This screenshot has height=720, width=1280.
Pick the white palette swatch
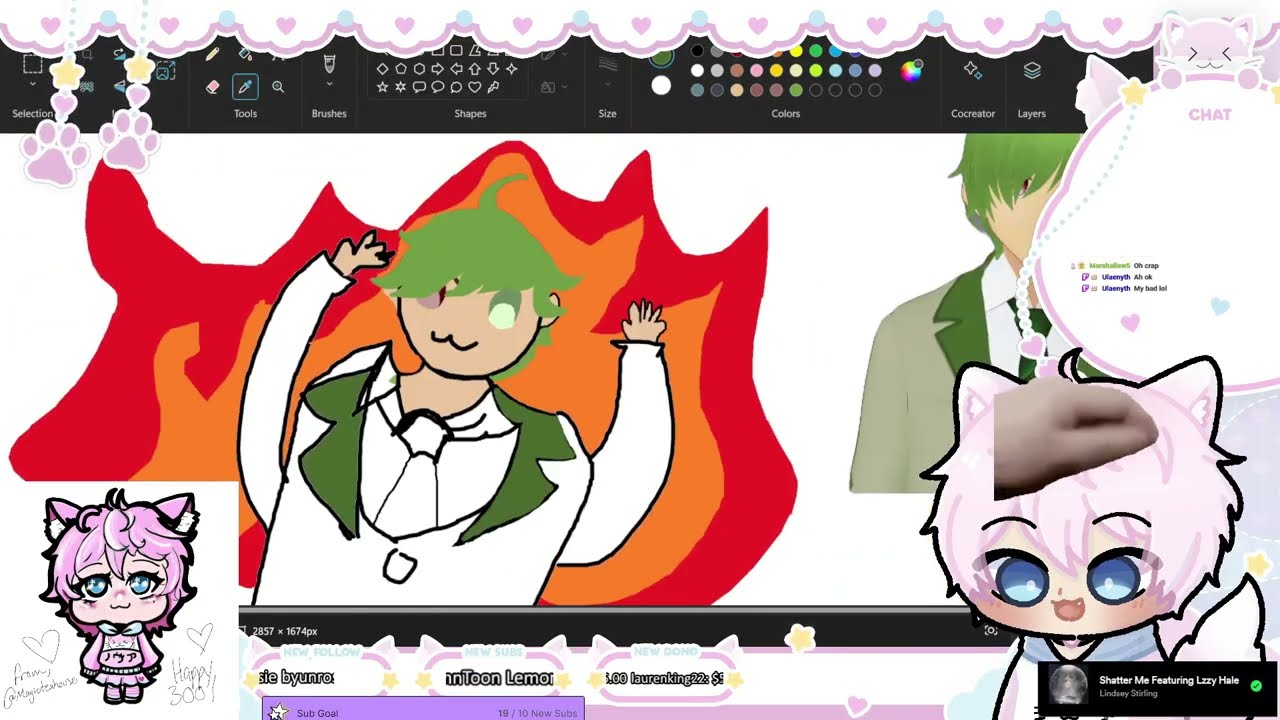pos(697,71)
